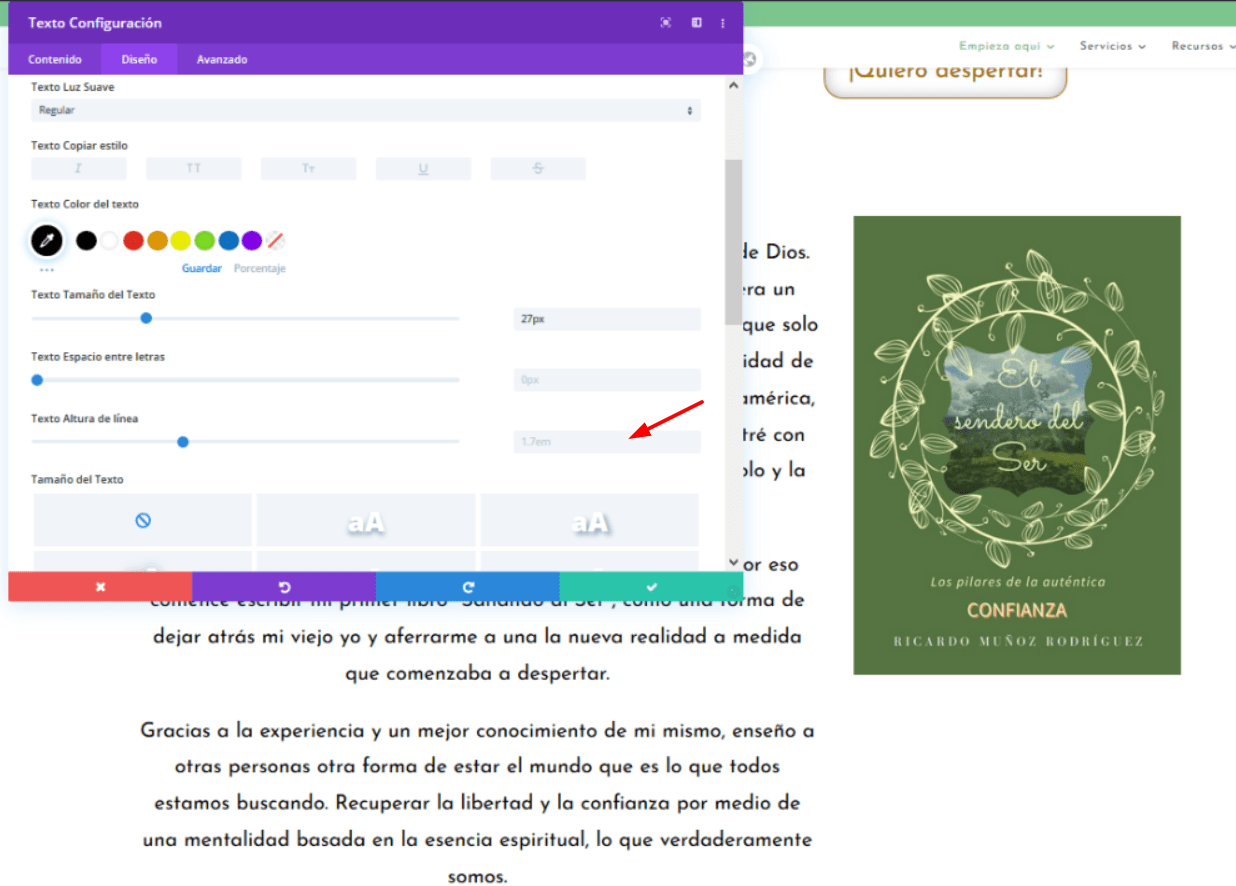Select the purple color swatch
Image resolution: width=1236 pixels, height=886 pixels.
[x=252, y=240]
